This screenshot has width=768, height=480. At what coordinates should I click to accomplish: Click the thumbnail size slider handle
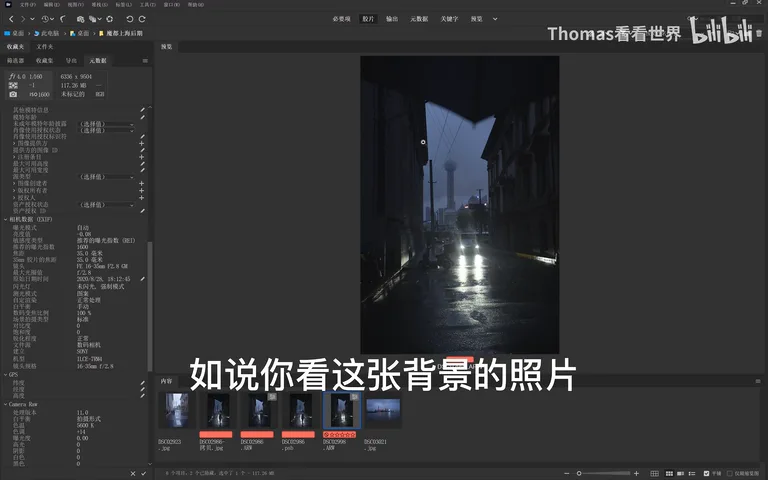[579, 474]
